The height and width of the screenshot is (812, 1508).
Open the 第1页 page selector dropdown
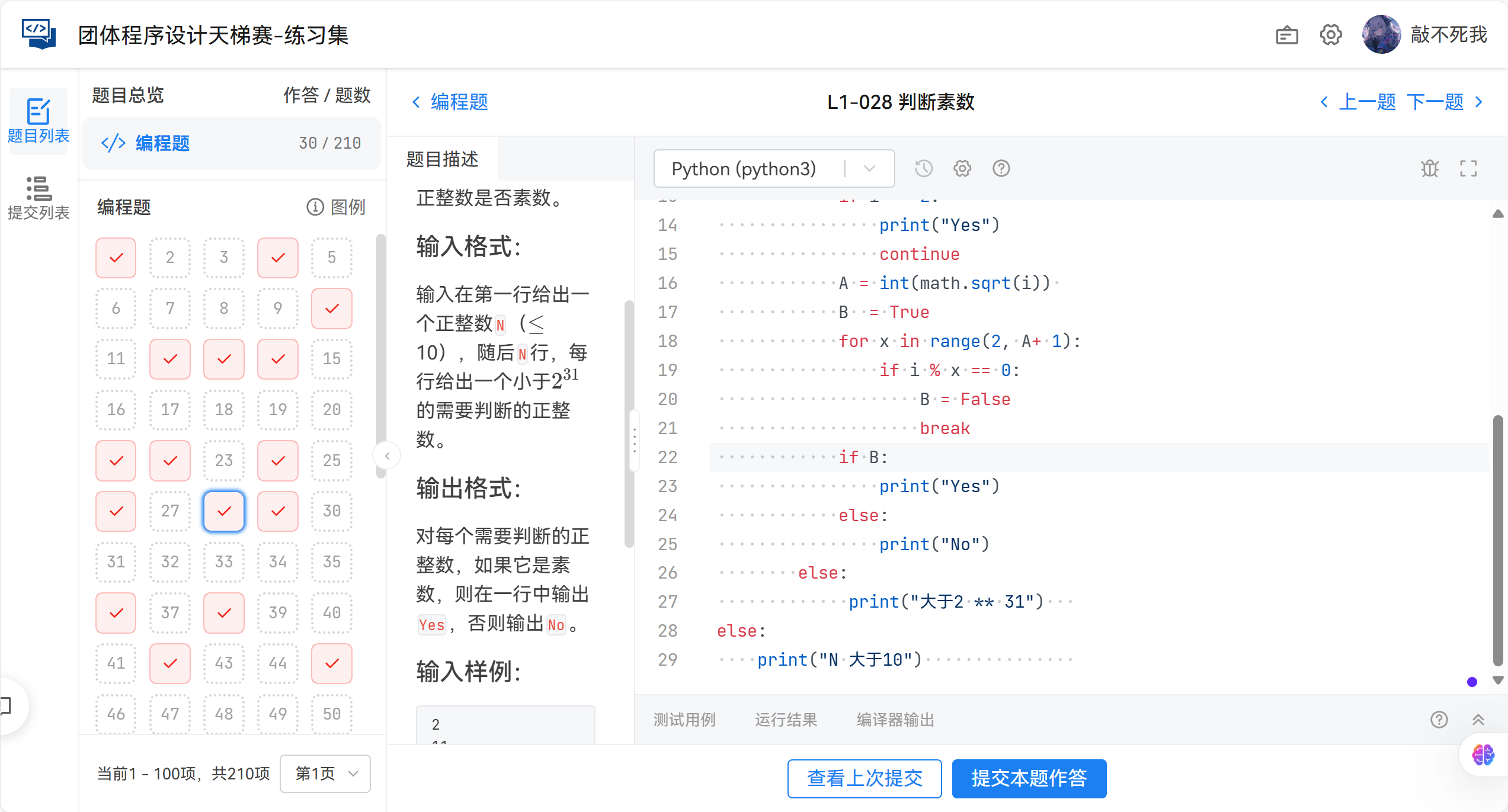(325, 774)
